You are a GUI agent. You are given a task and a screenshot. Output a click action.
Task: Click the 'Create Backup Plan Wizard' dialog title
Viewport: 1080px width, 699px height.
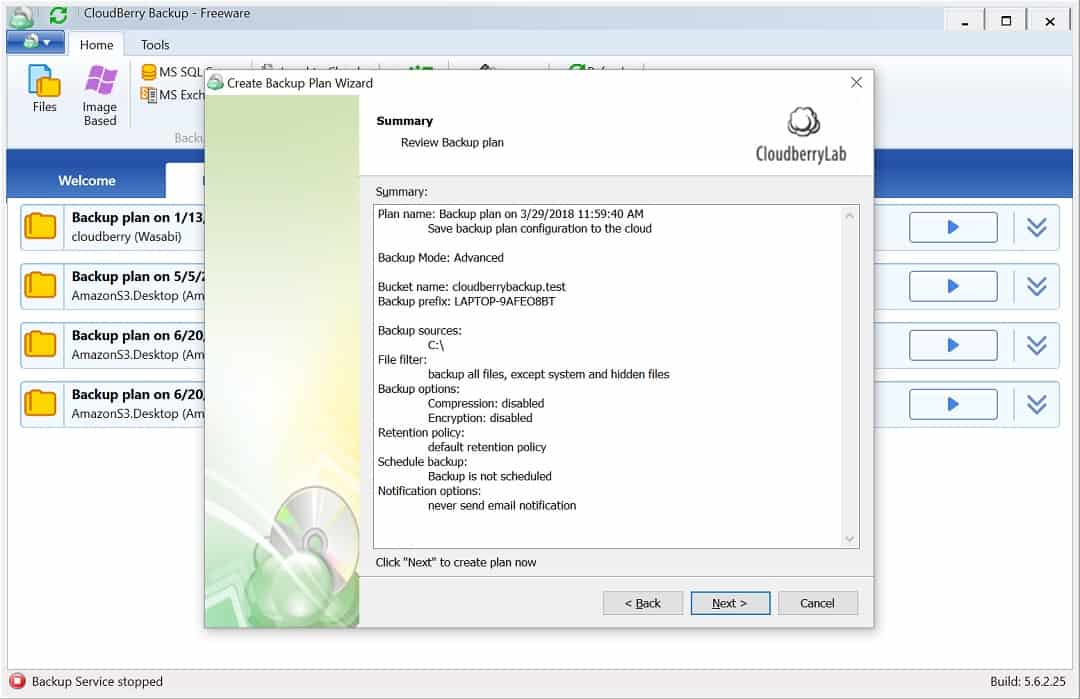pyautogui.click(x=300, y=83)
